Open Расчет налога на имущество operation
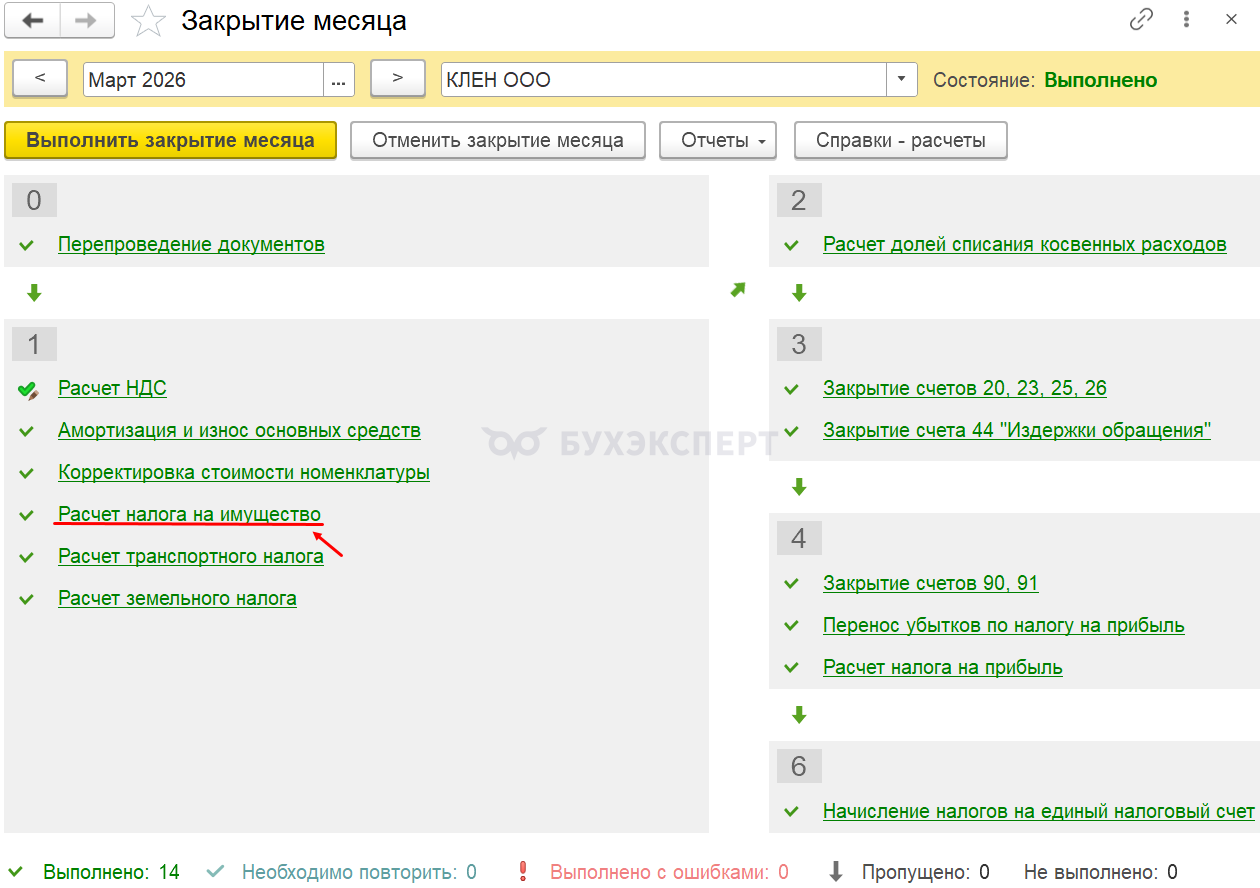Screen dimensions: 1260x888 pyautogui.click(x=190, y=514)
